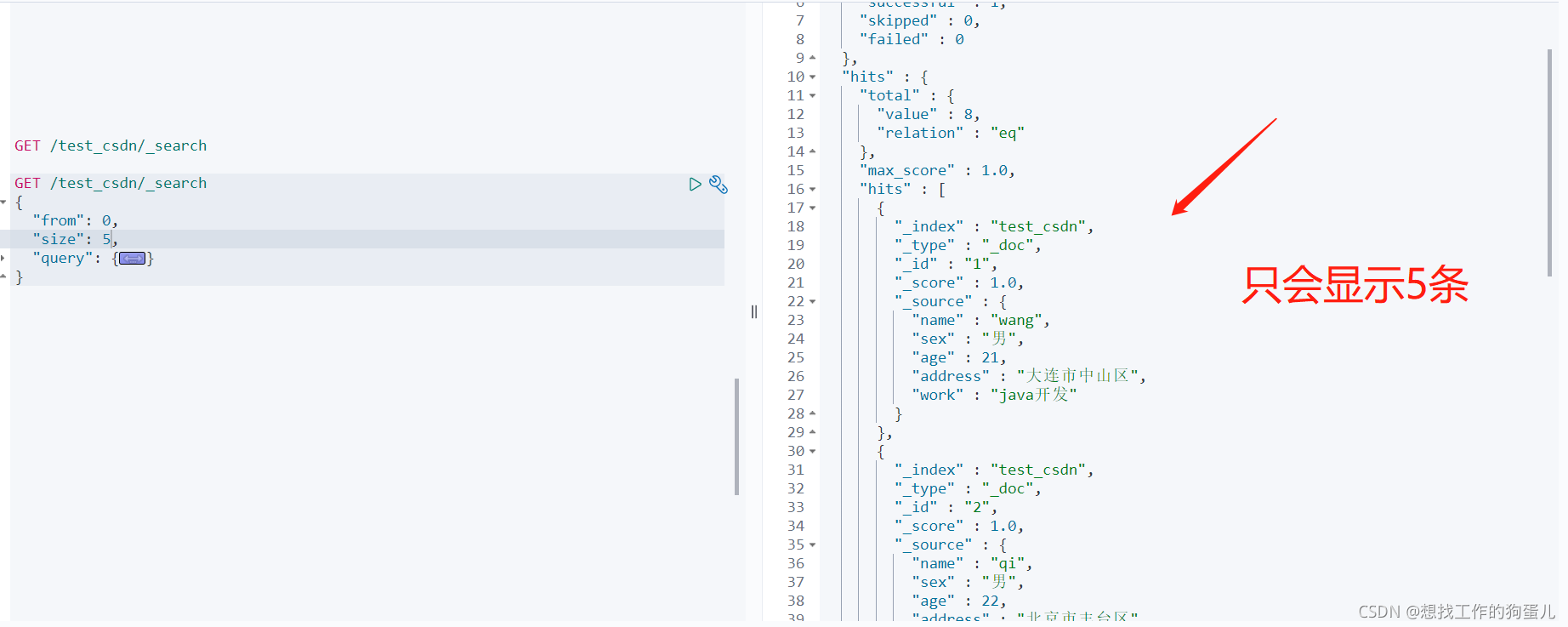Screen dimensions: 1568x627
Task: Open the wrench options icon
Action: point(719,184)
